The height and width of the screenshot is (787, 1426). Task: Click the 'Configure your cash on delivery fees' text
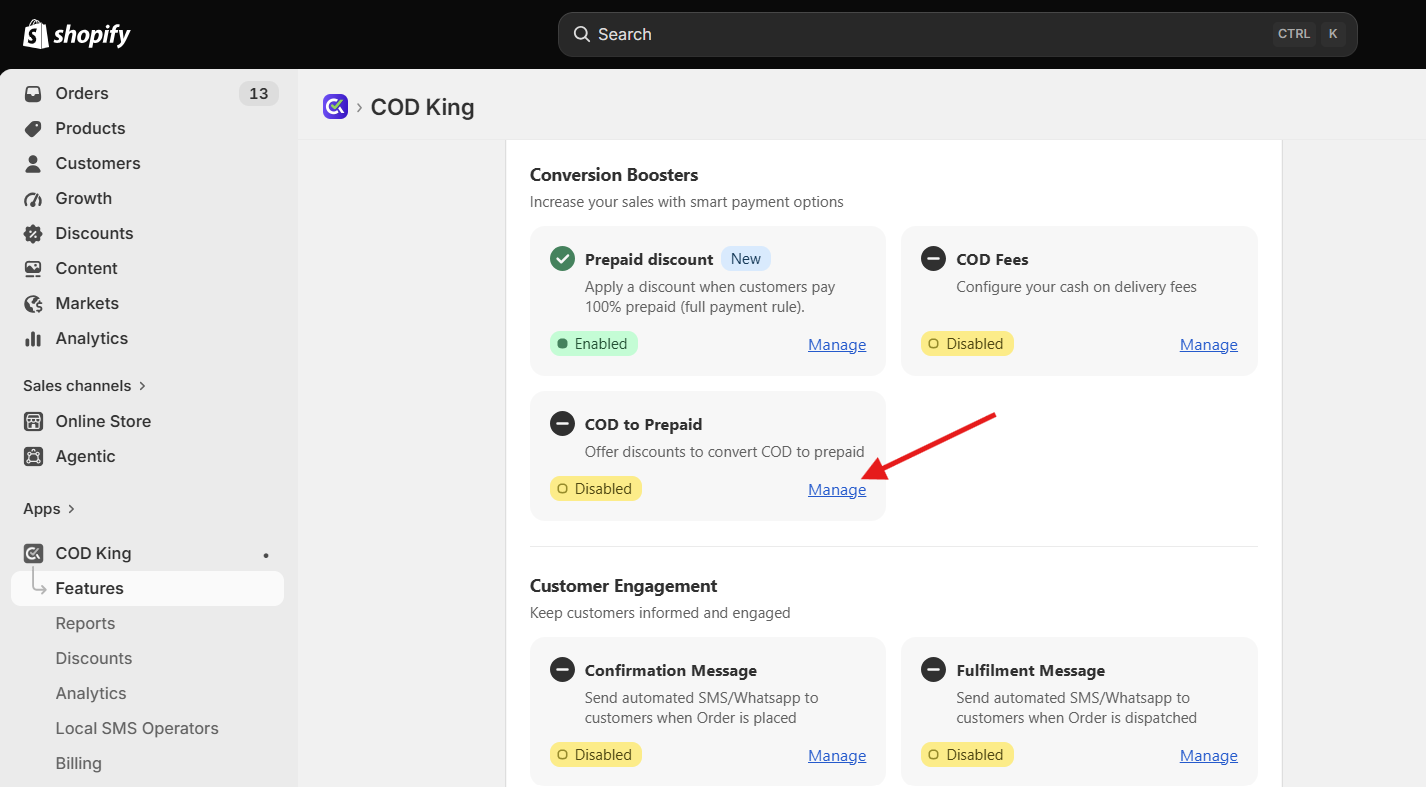tap(1076, 287)
